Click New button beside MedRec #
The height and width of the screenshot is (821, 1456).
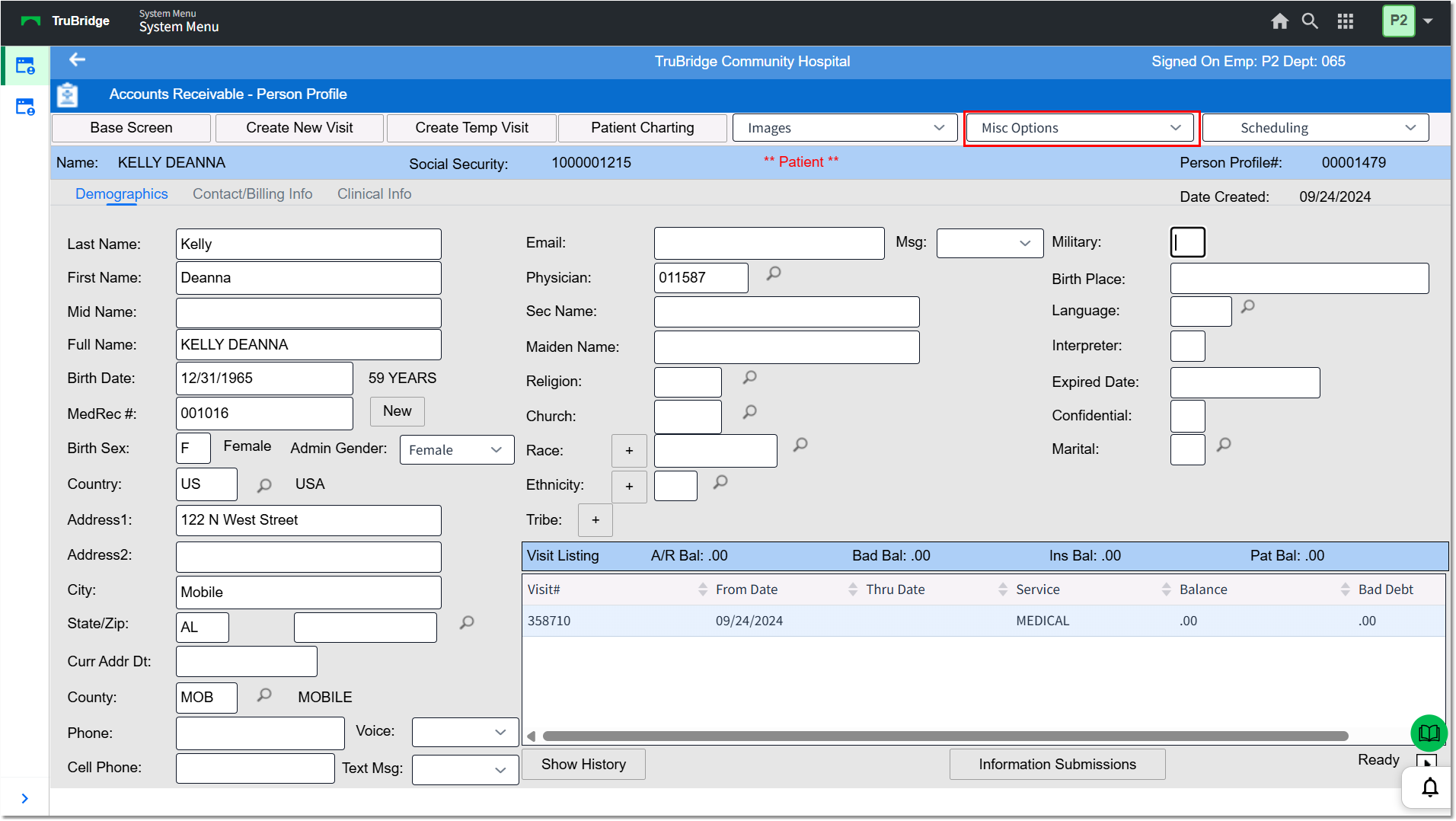coord(397,411)
